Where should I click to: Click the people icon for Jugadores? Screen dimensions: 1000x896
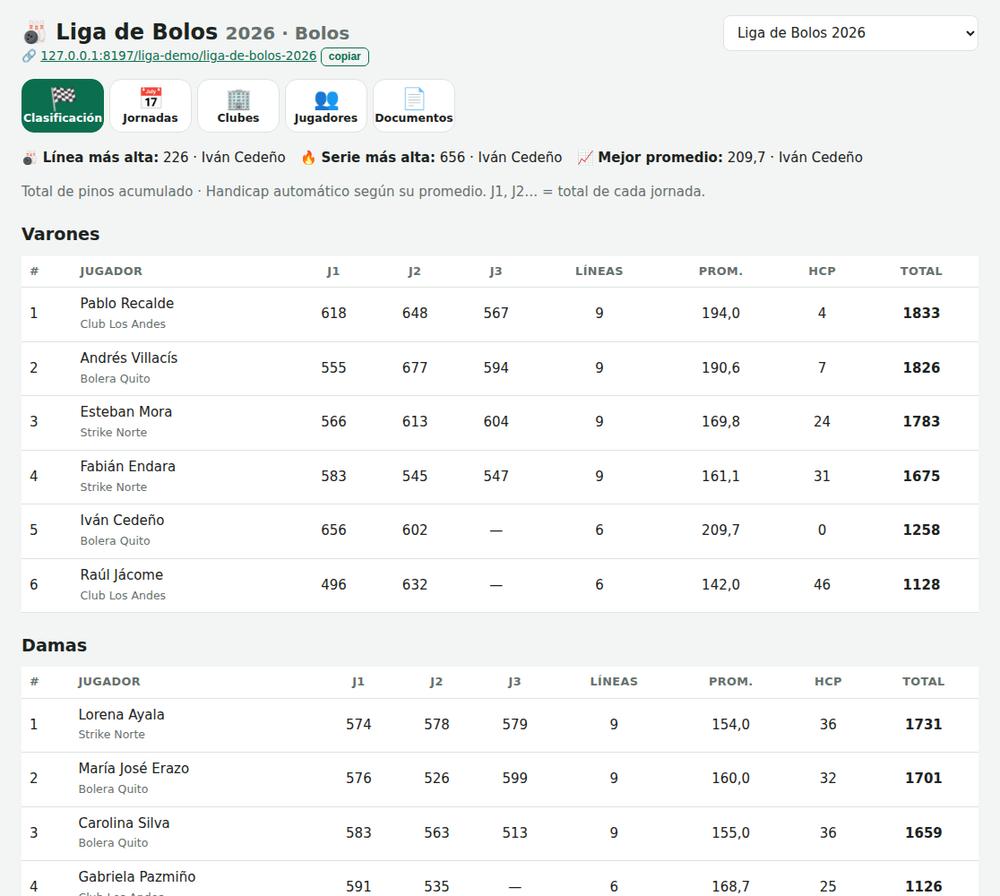click(x=326, y=99)
